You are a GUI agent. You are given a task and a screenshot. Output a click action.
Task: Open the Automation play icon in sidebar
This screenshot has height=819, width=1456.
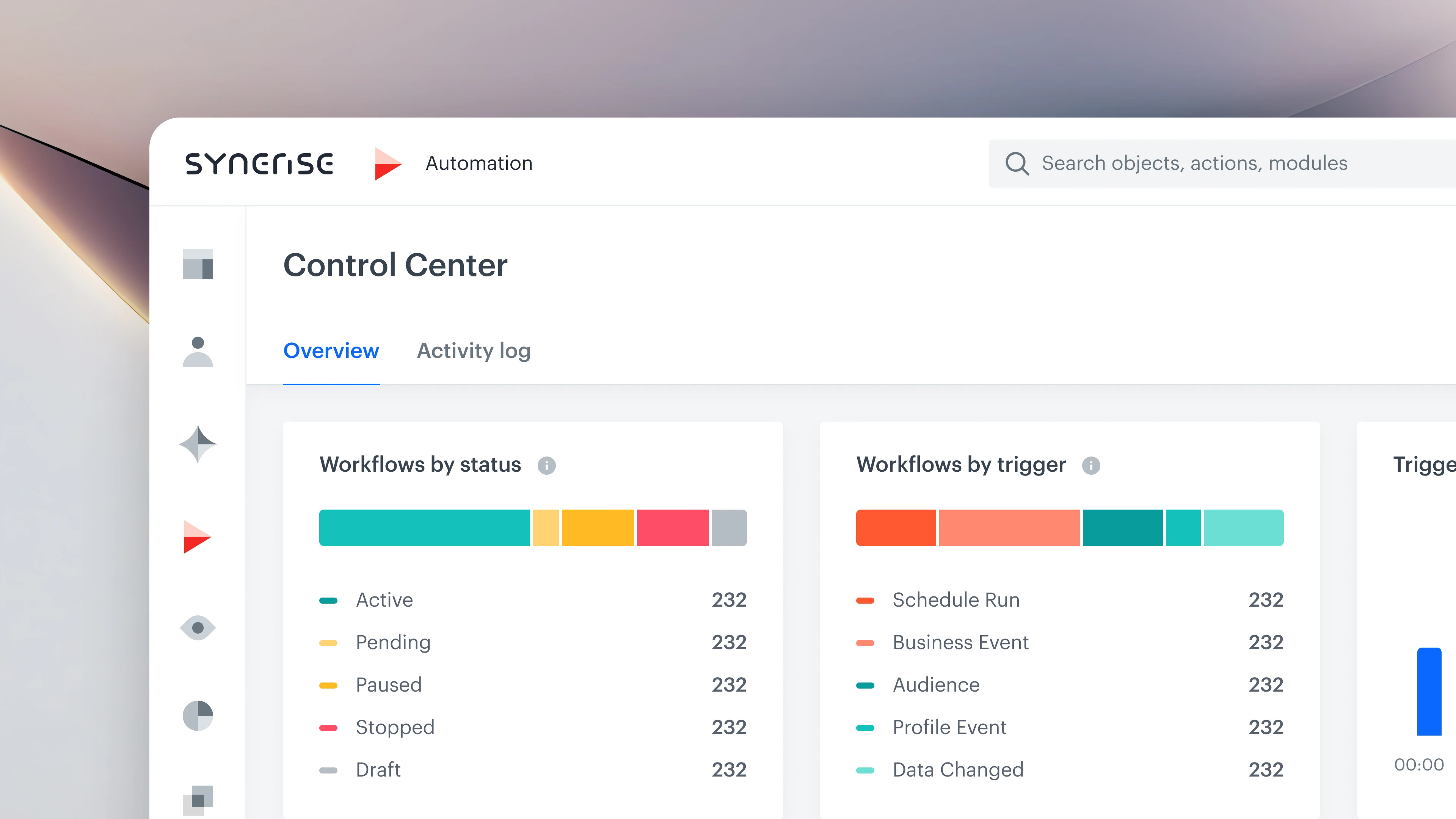point(198,537)
